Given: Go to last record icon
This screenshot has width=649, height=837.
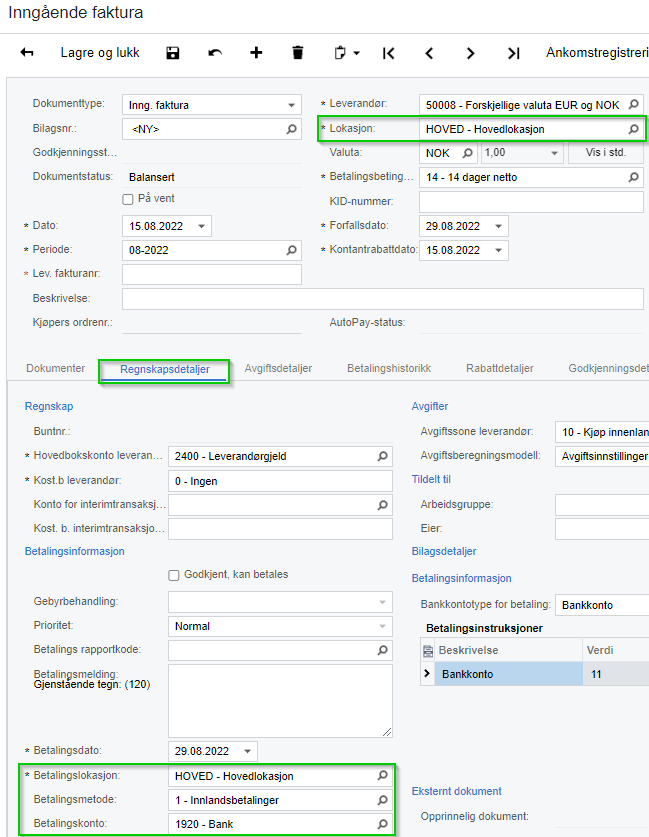Looking at the screenshot, I should click(x=513, y=53).
